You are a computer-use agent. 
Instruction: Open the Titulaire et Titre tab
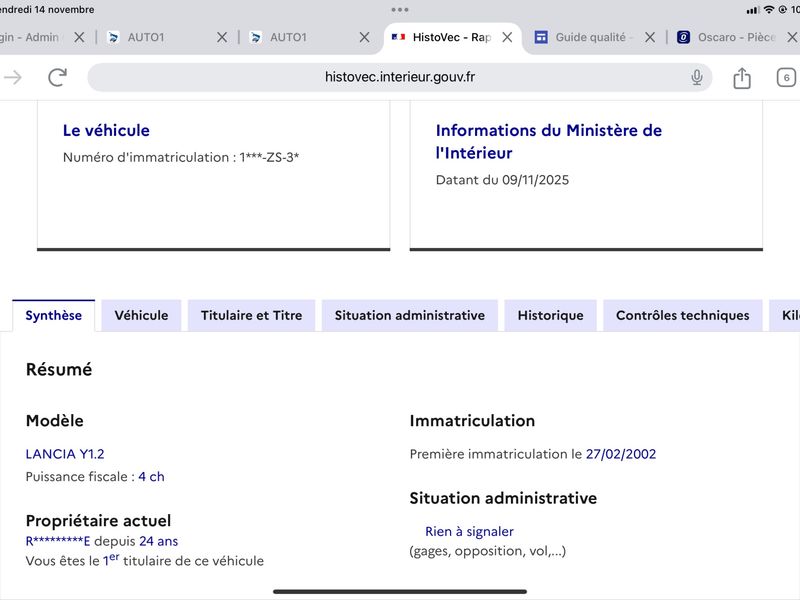[x=252, y=315]
